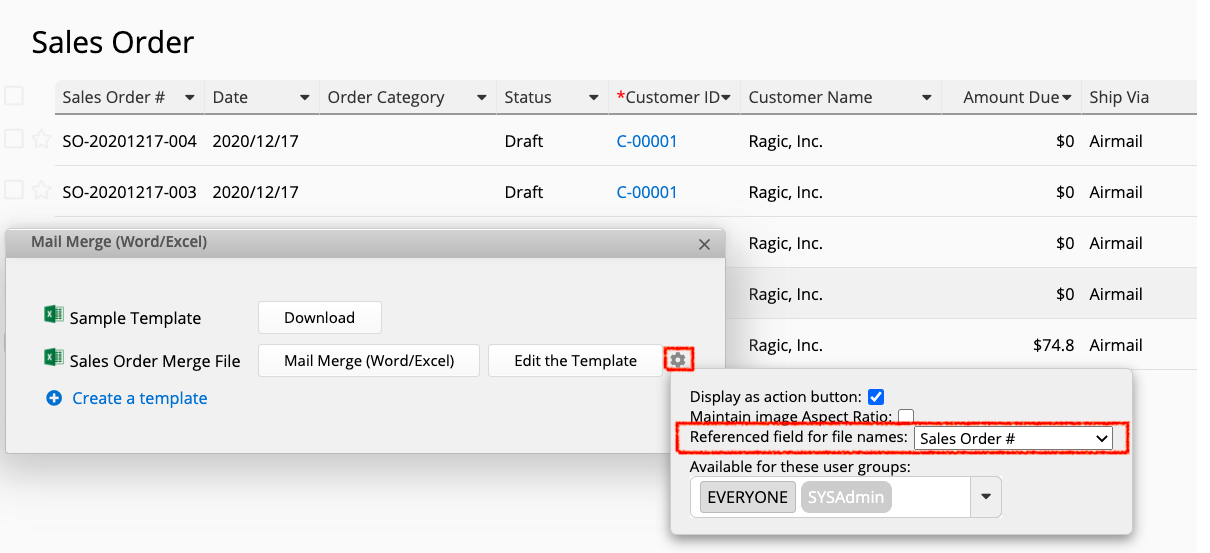Screen dimensions: 1210x553
Task: Click the Excel icon beside Sample Template
Action: click(x=53, y=315)
